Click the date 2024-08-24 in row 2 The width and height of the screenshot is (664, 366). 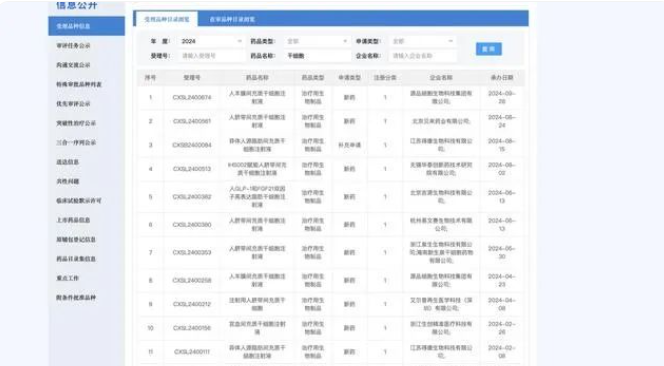tap(502, 121)
